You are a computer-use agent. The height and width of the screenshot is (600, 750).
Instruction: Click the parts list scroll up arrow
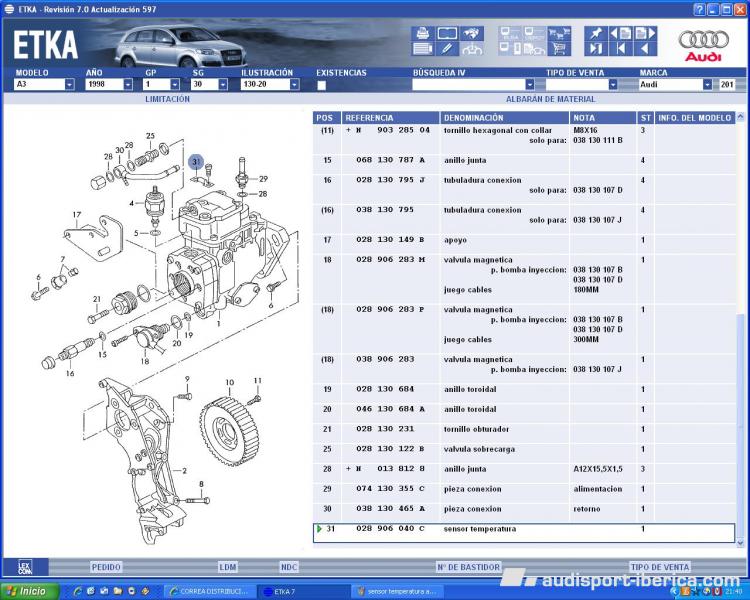740,116
